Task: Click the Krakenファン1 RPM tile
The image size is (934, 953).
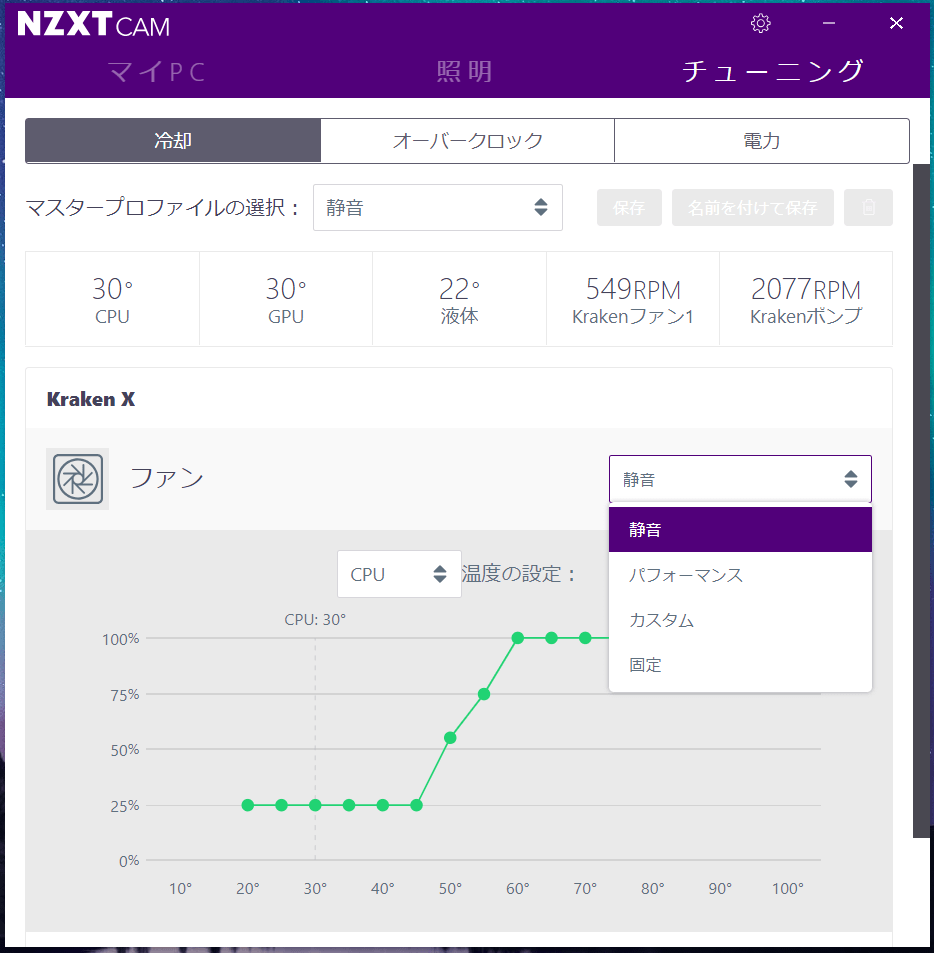Action: coord(633,299)
